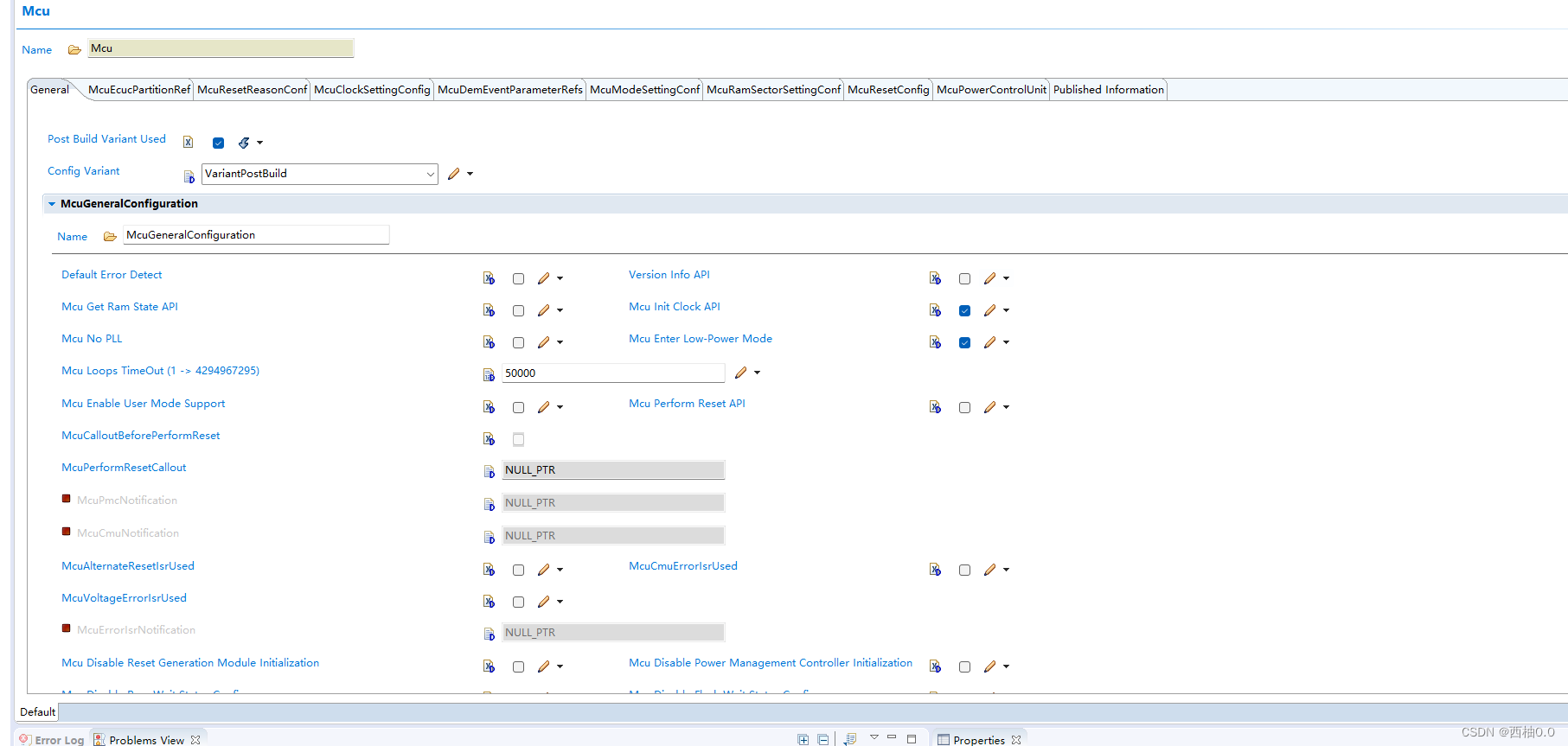Click the Mcu Get Ram State API pencil icon
The image size is (1568, 746).
coord(544,310)
